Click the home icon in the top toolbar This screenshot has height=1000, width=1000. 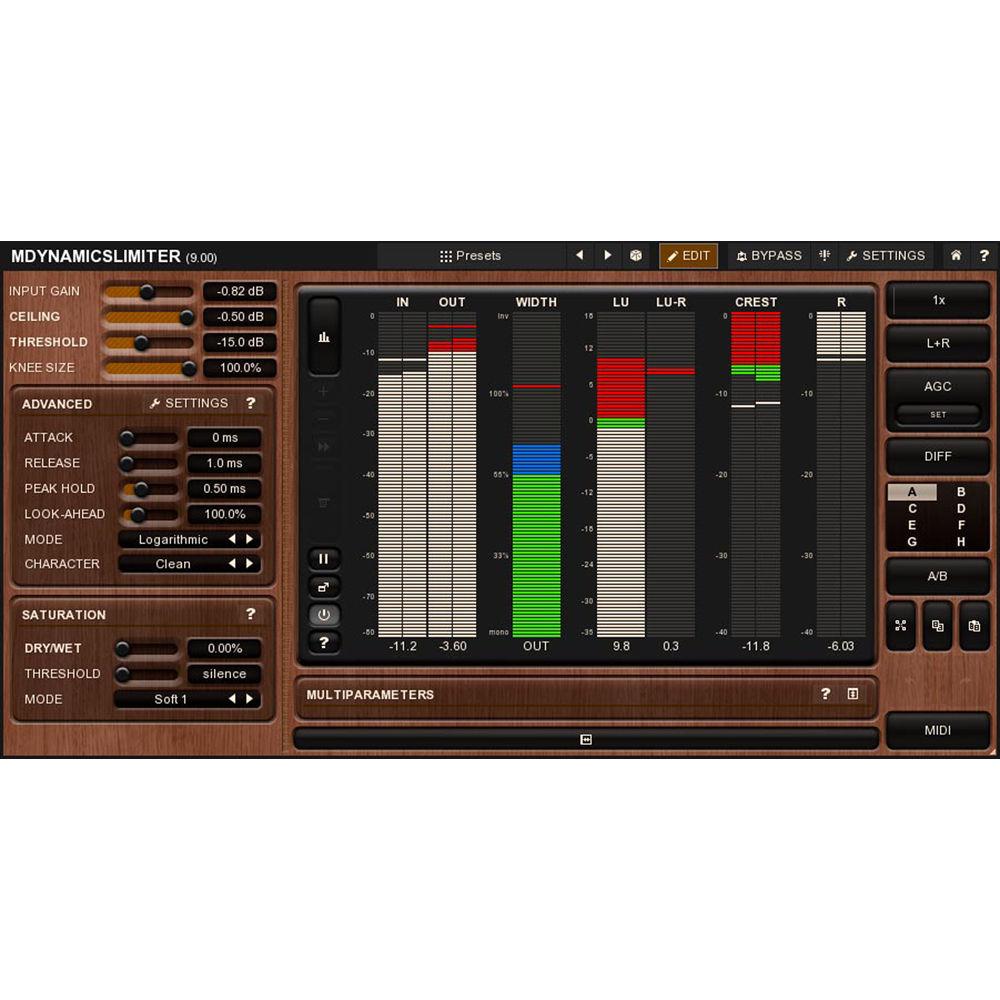[957, 255]
